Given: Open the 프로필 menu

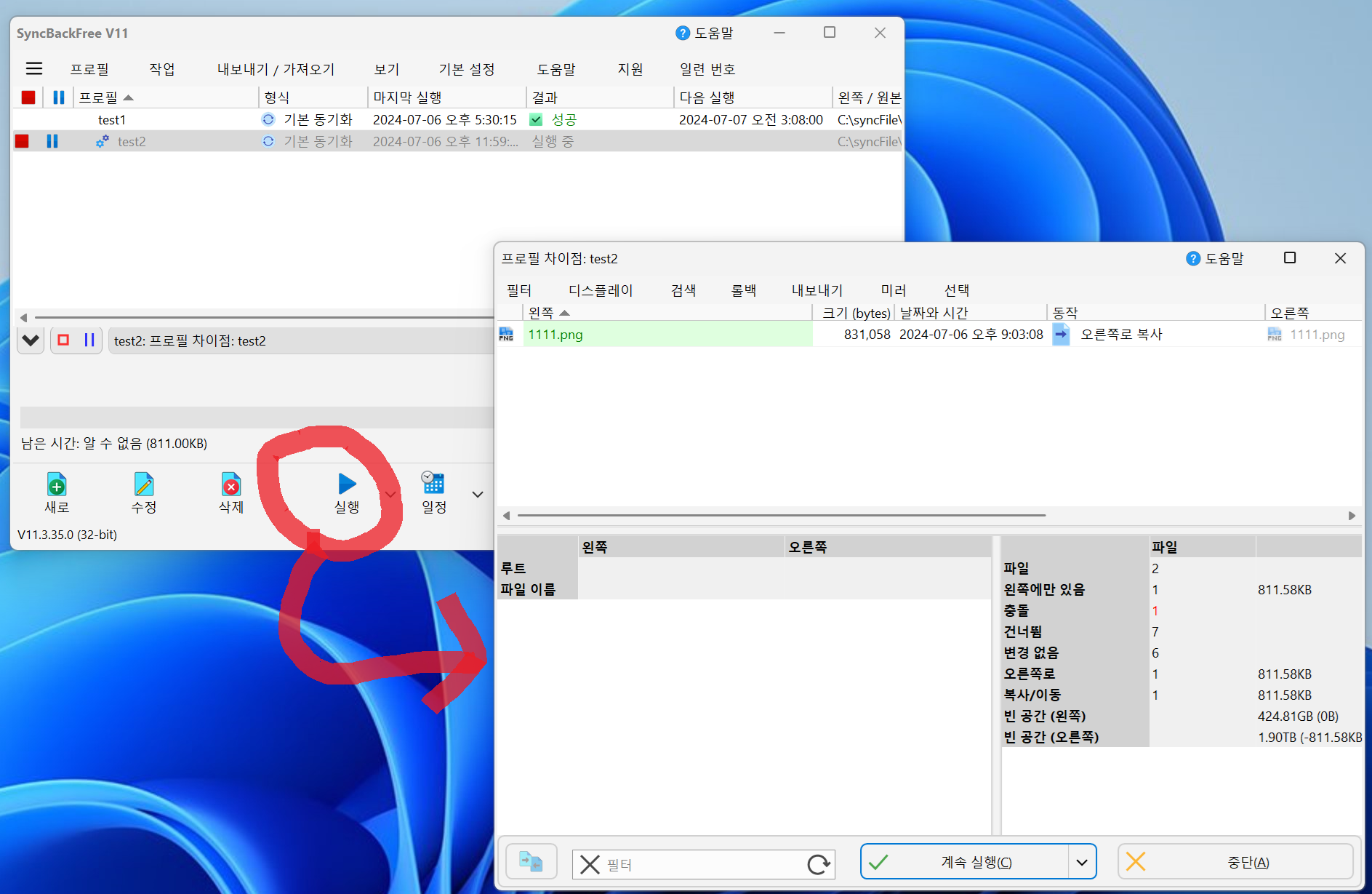Looking at the screenshot, I should pyautogui.click(x=89, y=69).
